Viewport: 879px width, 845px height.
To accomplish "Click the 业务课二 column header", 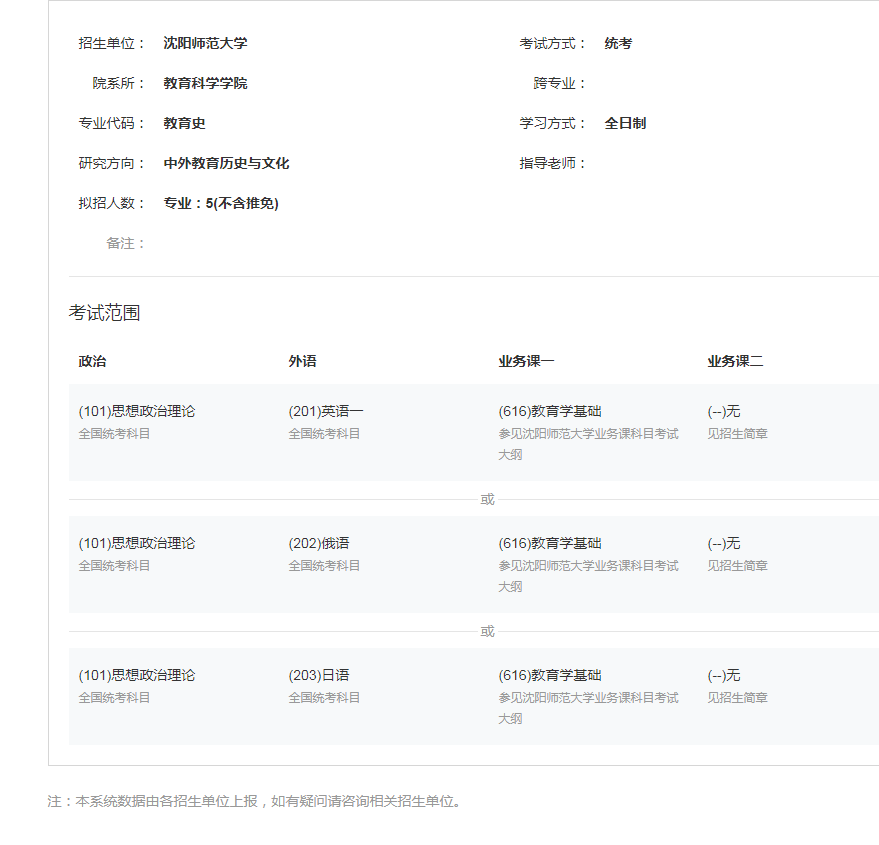I will (x=735, y=361).
